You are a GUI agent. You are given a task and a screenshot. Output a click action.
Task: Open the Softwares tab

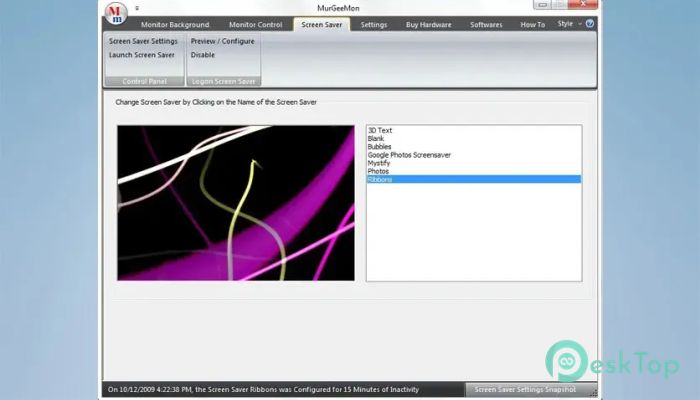486,25
